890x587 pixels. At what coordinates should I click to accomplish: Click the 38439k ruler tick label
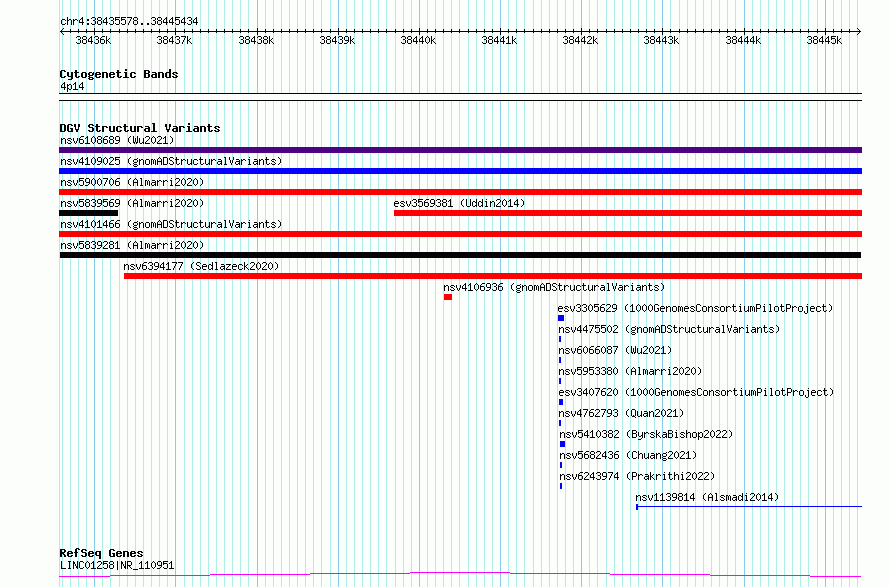click(x=337, y=40)
